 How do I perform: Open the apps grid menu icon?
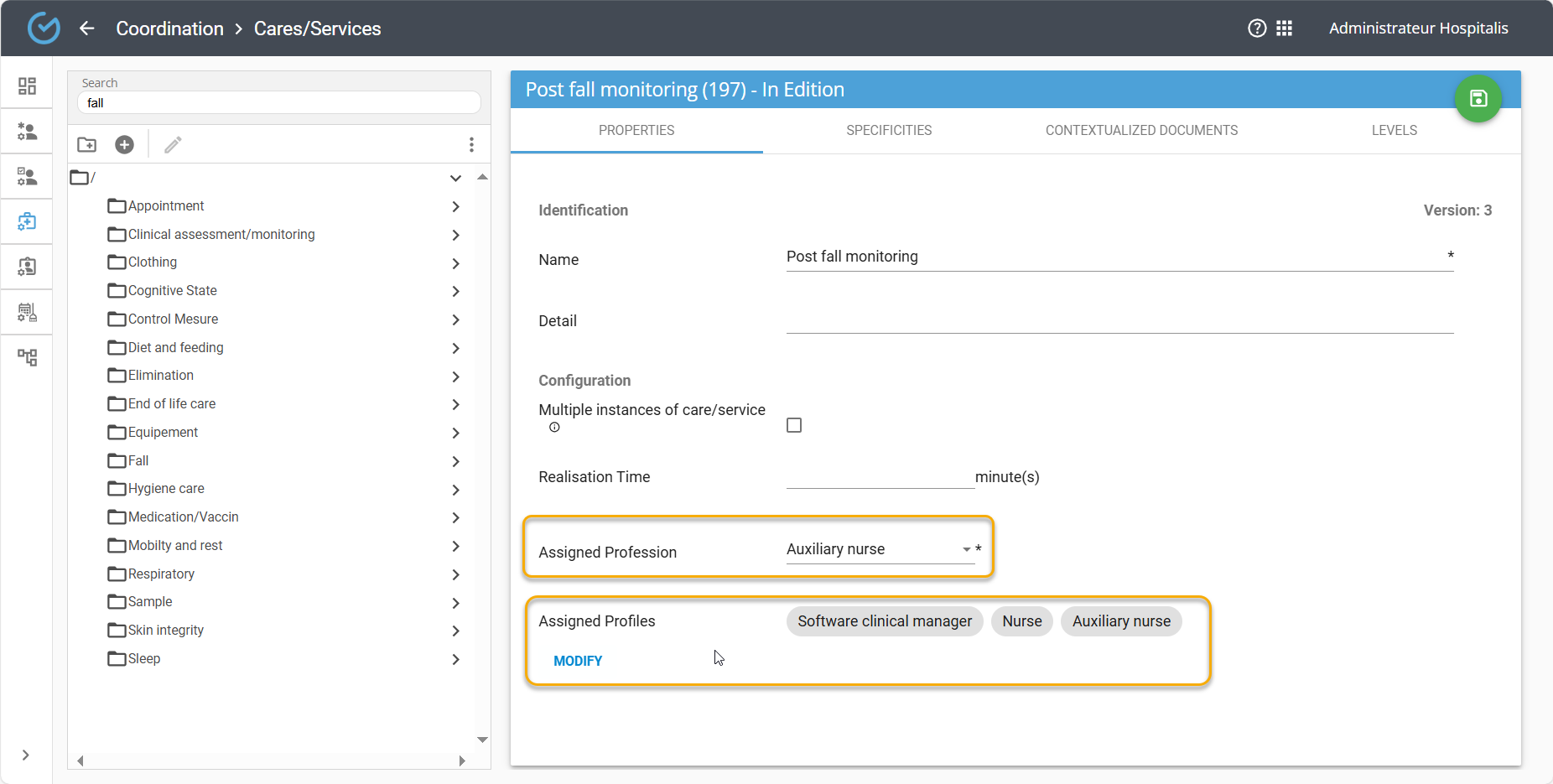coord(1284,29)
